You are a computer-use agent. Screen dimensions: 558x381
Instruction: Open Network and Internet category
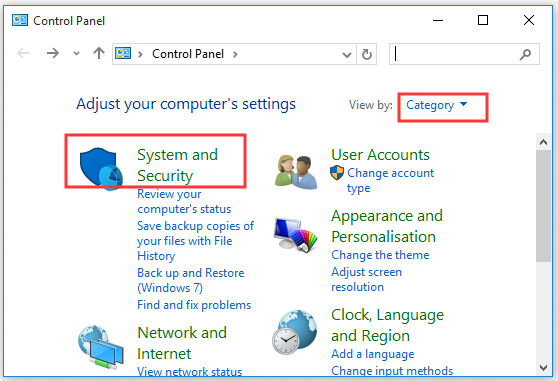pos(182,343)
